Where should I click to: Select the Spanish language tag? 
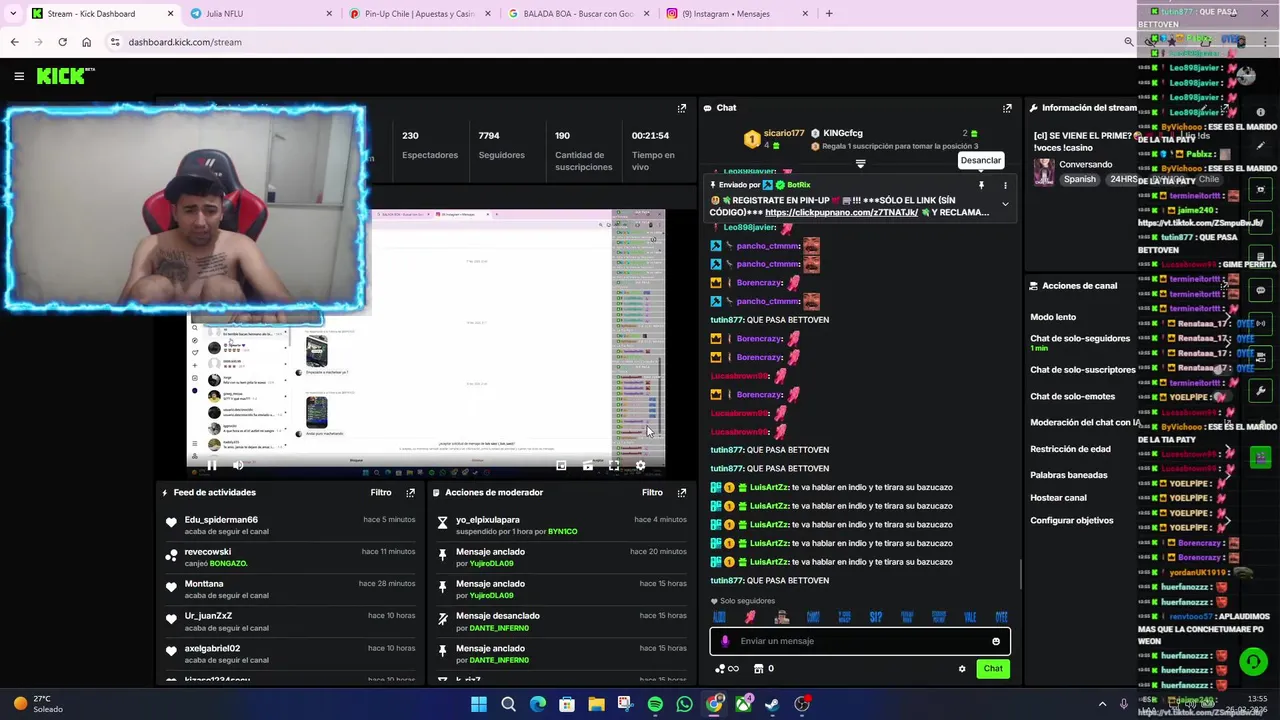(x=1079, y=180)
